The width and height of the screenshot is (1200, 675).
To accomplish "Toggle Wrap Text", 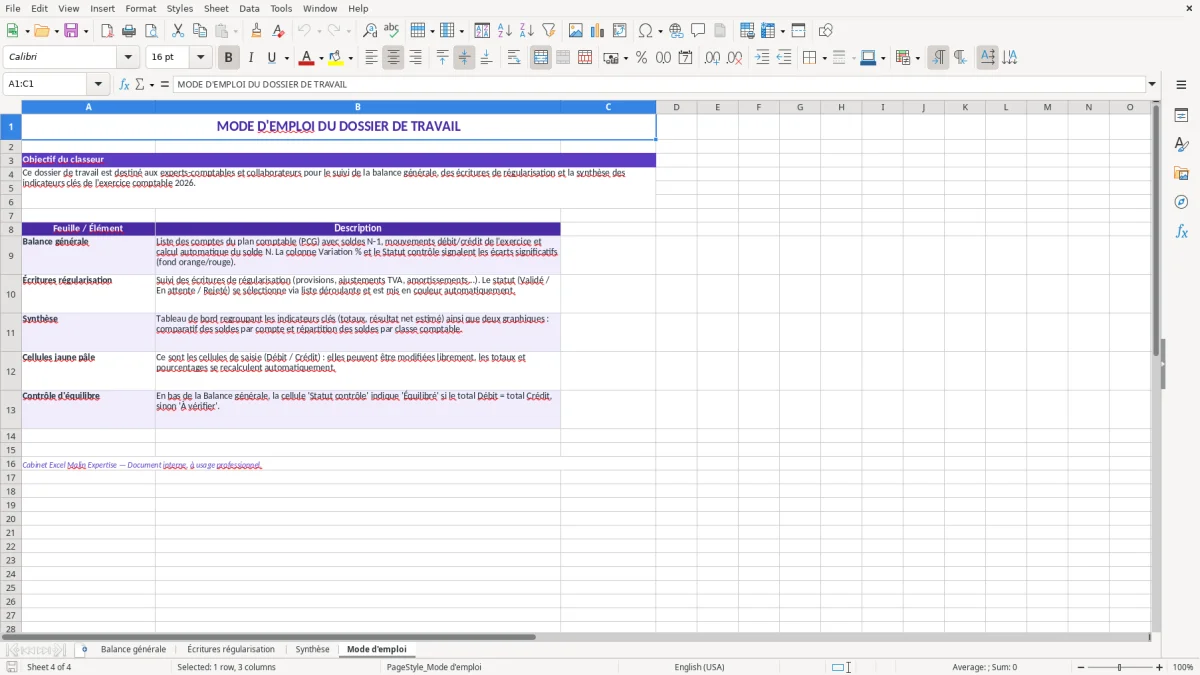I will coord(514,58).
